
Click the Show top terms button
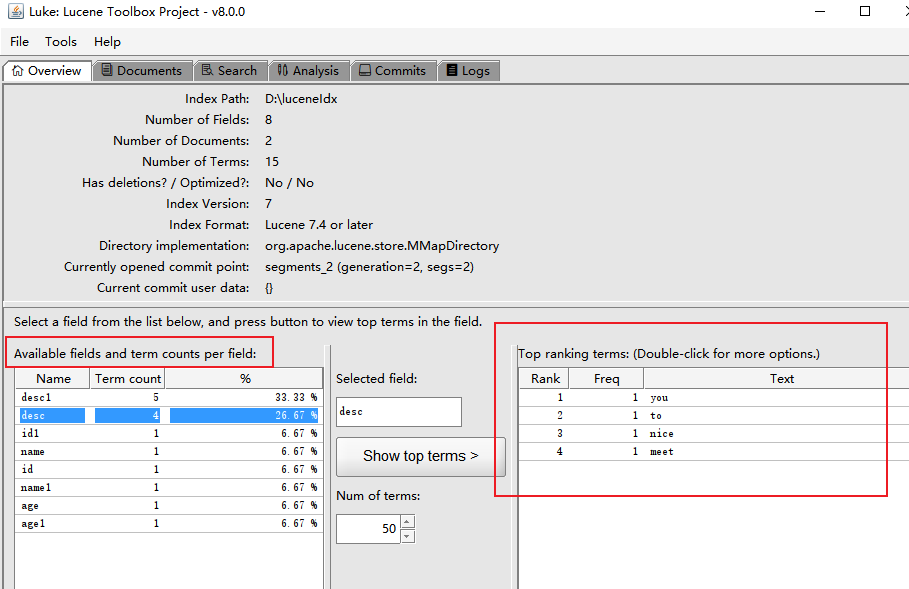(421, 456)
